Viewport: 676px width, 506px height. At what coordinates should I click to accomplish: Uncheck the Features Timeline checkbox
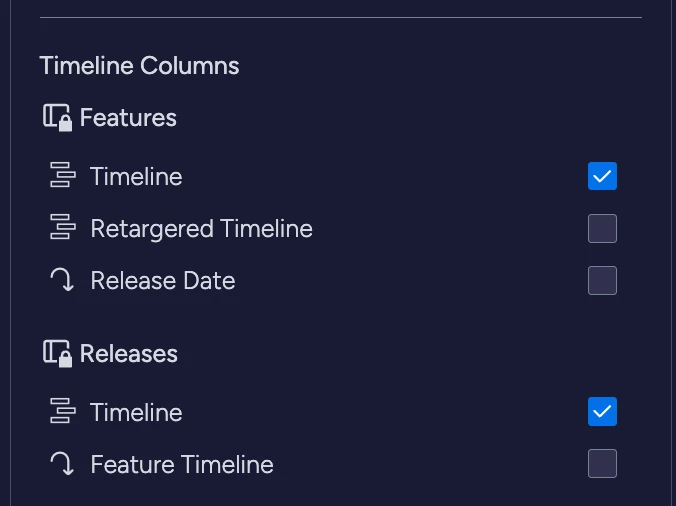[x=602, y=177]
